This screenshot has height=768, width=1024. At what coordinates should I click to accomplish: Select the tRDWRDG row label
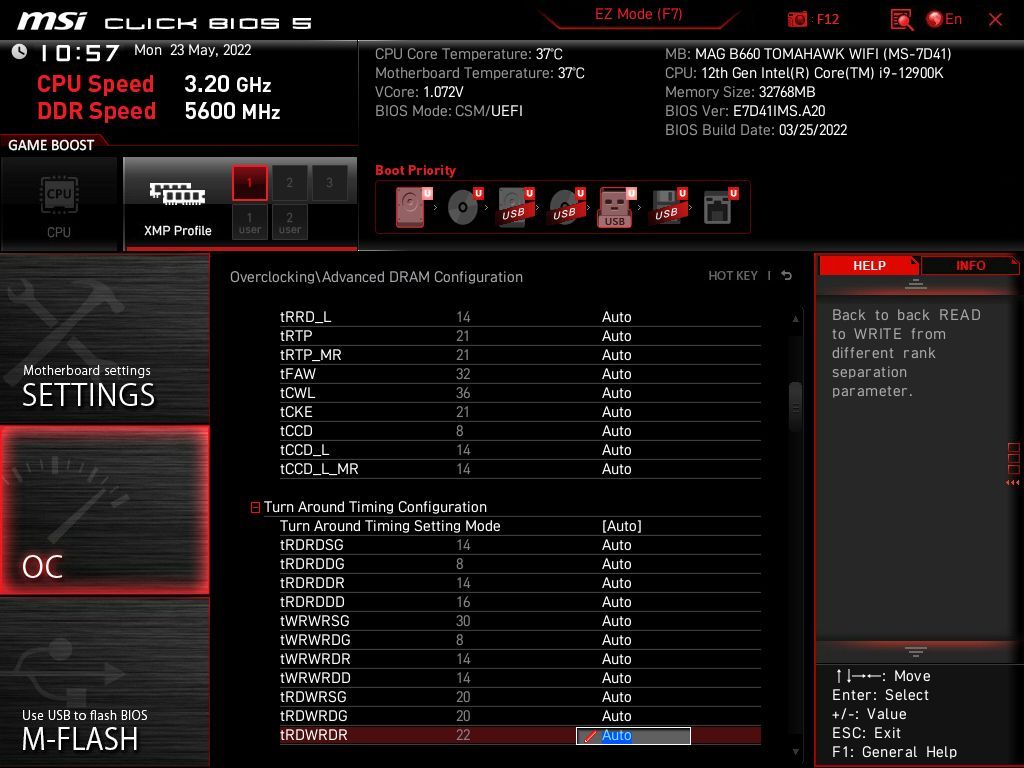(313, 716)
